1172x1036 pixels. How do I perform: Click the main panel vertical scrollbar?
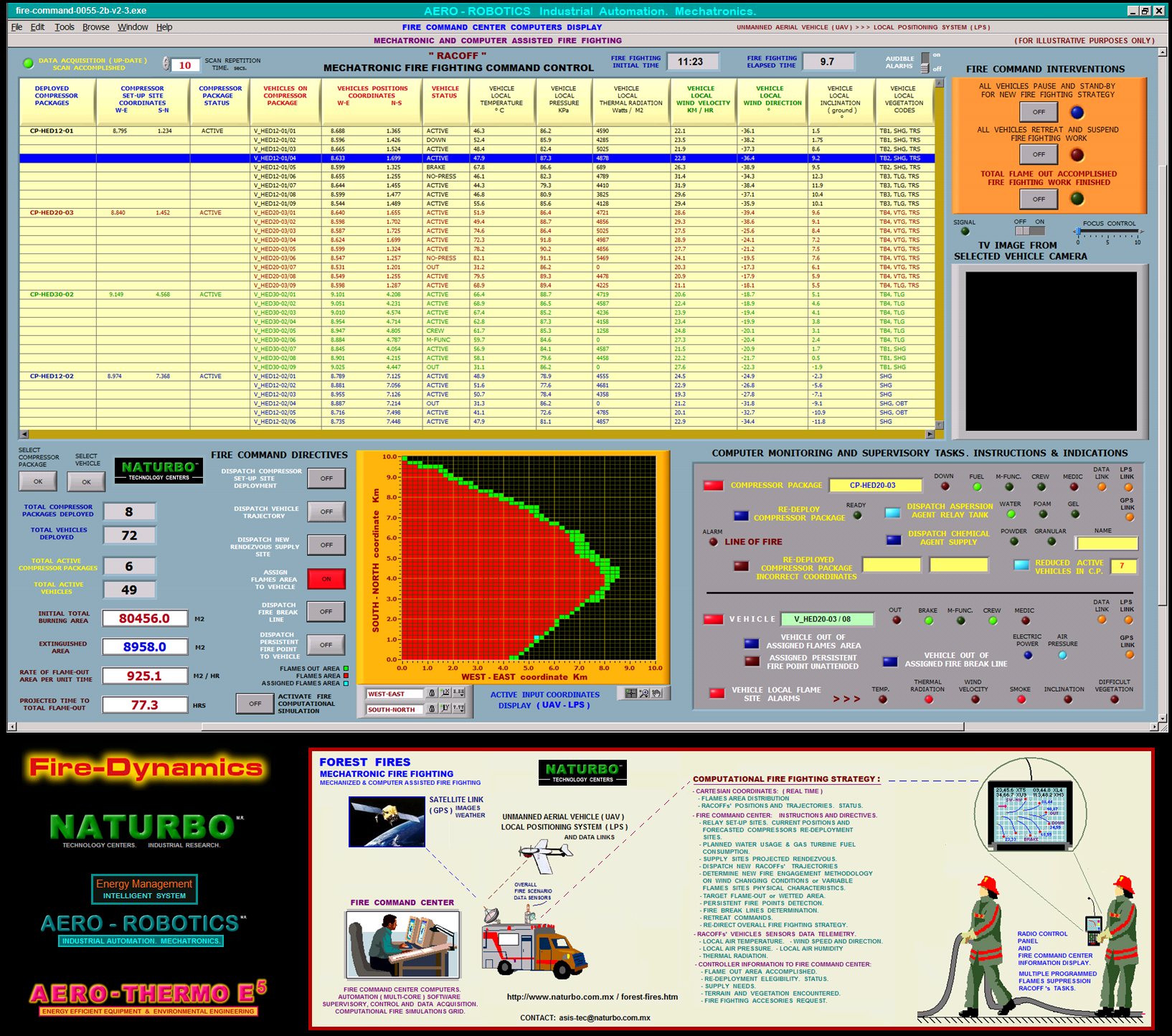tap(1163, 386)
